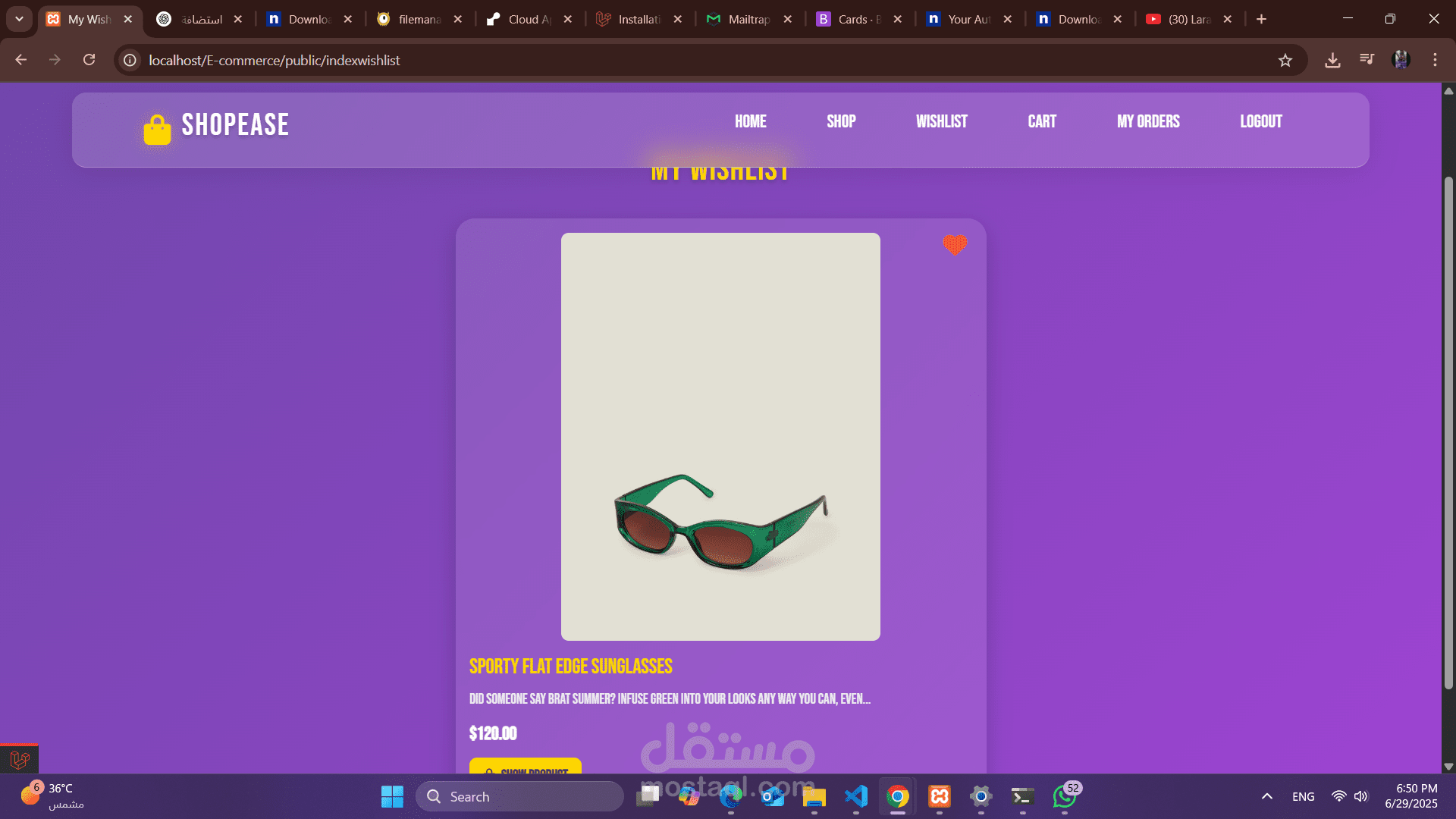Close the Mailtrap tab
Image resolution: width=1456 pixels, height=819 pixels.
[788, 19]
